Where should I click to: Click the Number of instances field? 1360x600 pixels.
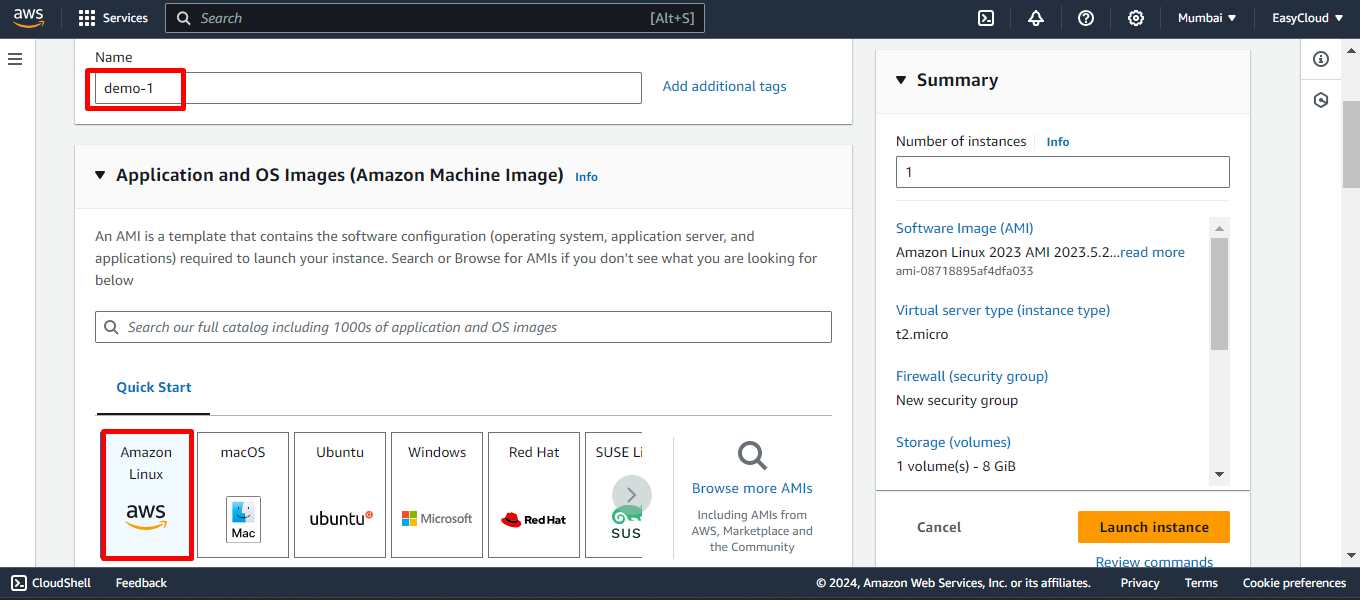[x=1063, y=172]
